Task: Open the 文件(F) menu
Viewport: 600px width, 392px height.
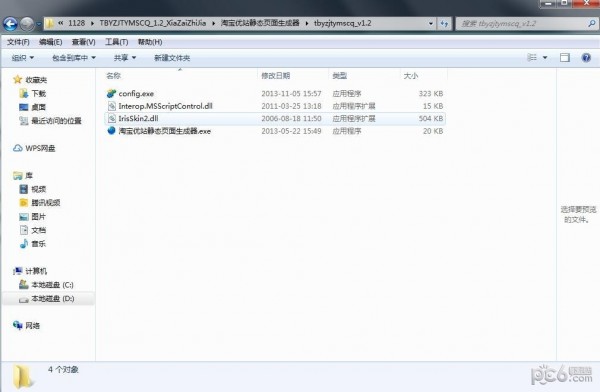Action: pyautogui.click(x=18, y=42)
